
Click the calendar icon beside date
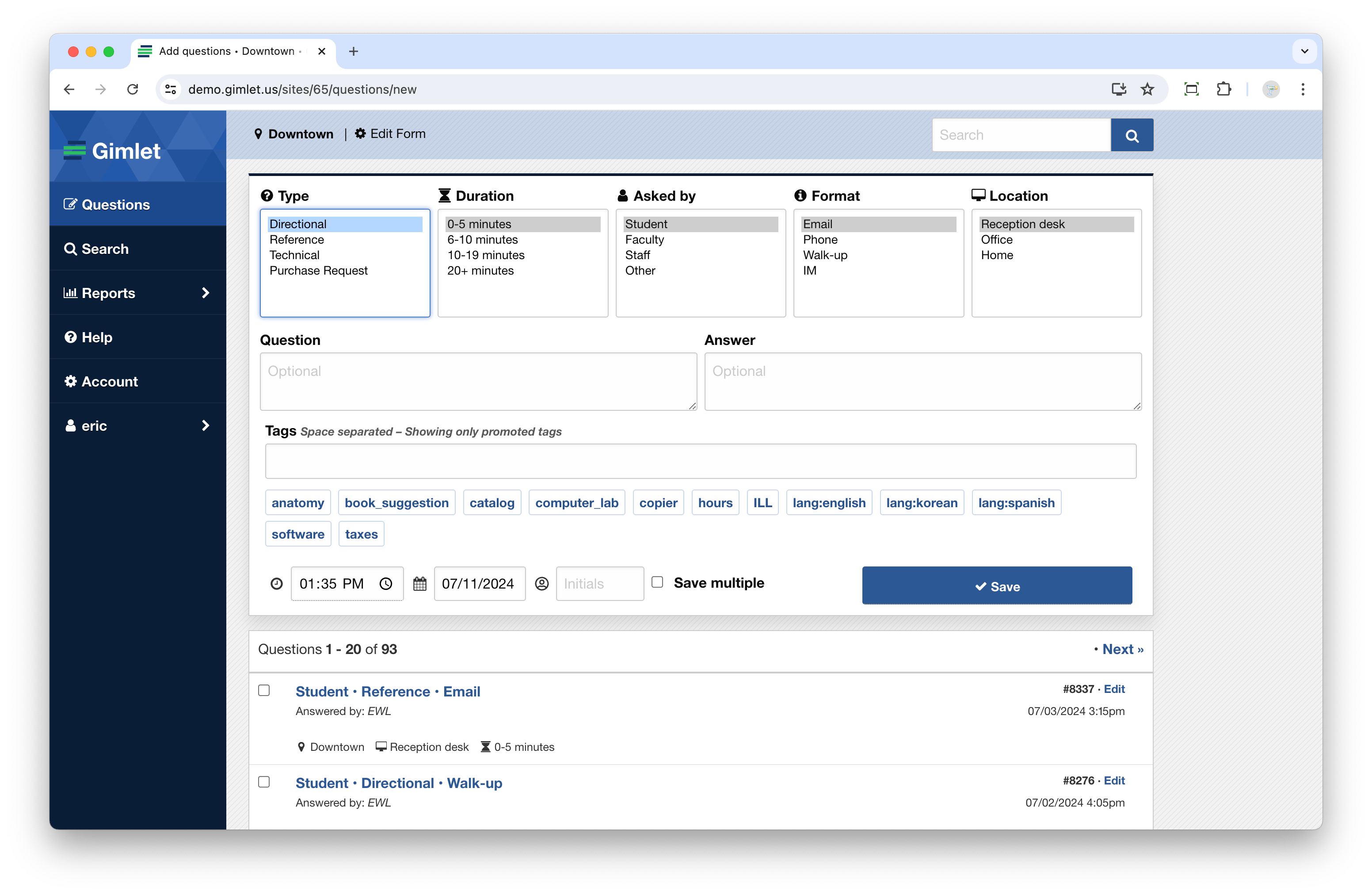tap(419, 584)
